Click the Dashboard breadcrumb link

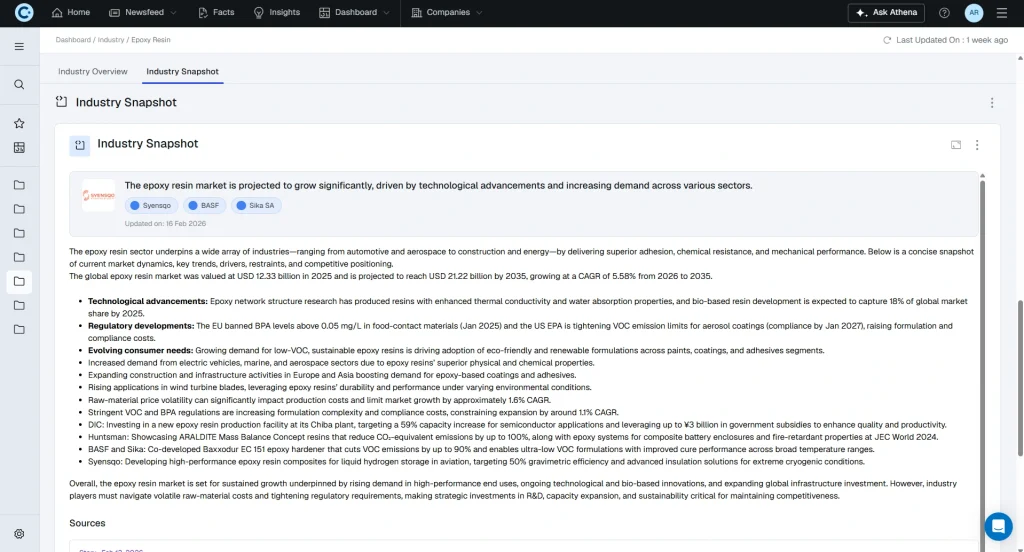[x=73, y=40]
